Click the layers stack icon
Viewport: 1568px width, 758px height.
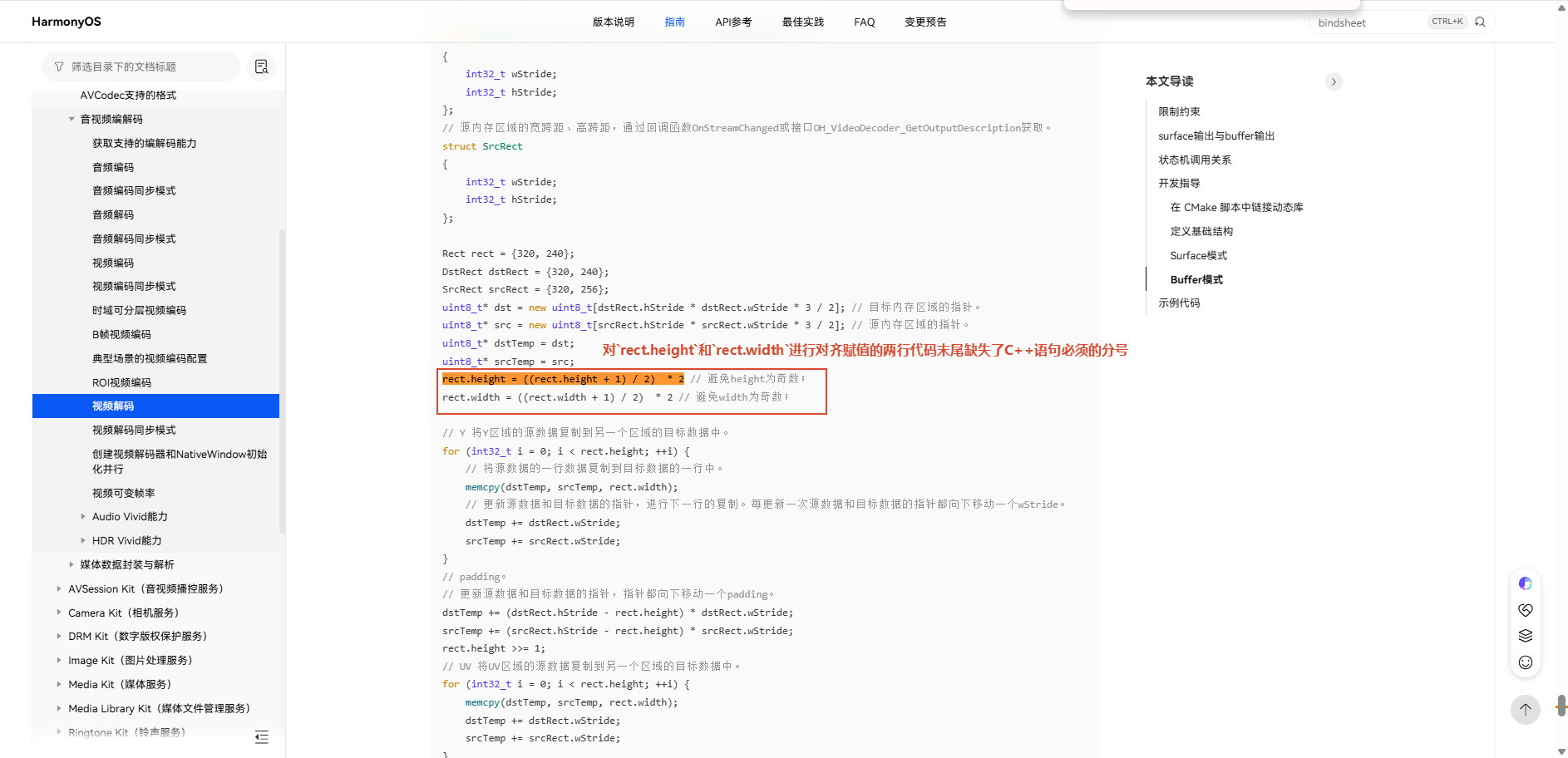[1525, 636]
